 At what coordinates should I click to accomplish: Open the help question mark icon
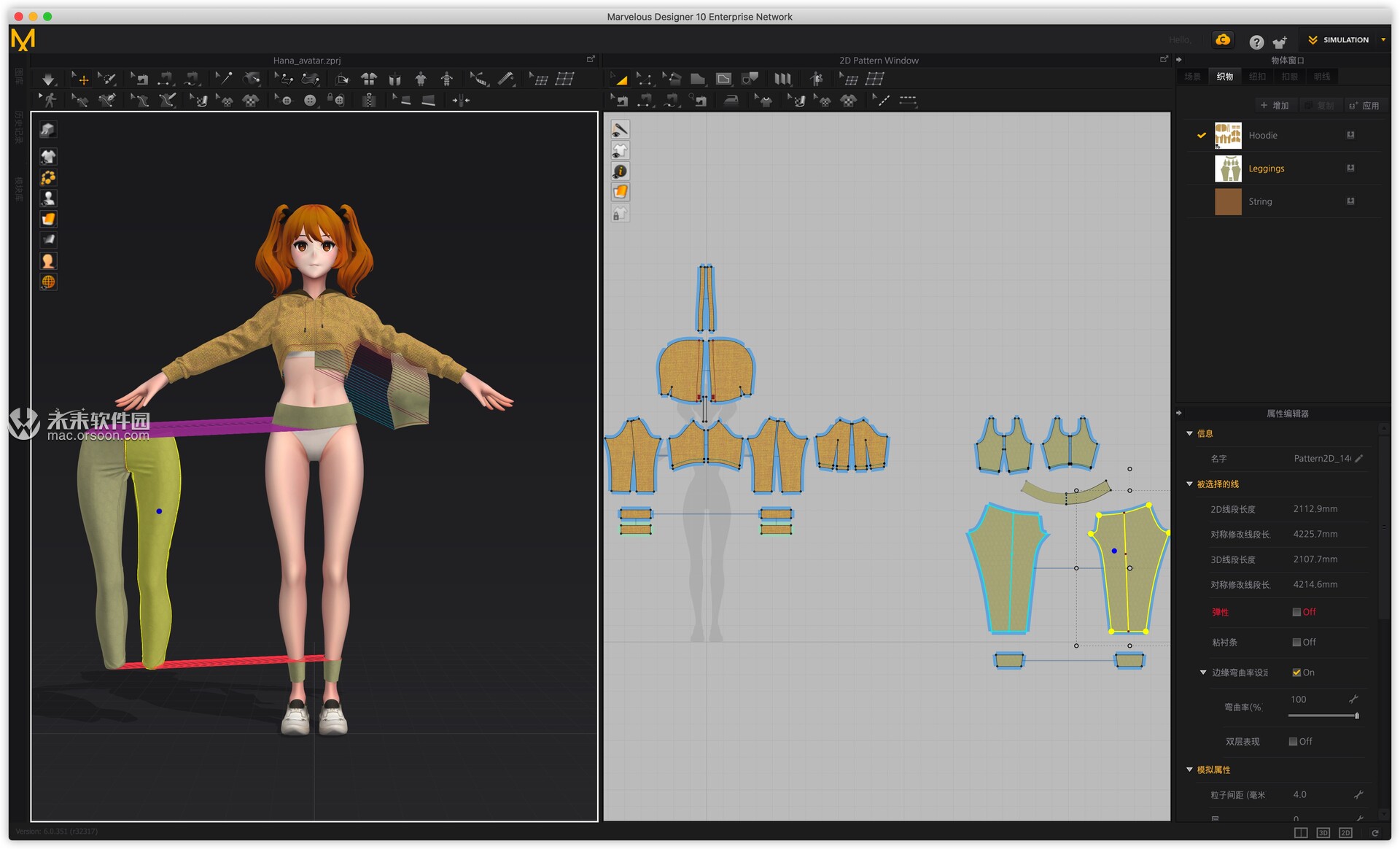1256,42
